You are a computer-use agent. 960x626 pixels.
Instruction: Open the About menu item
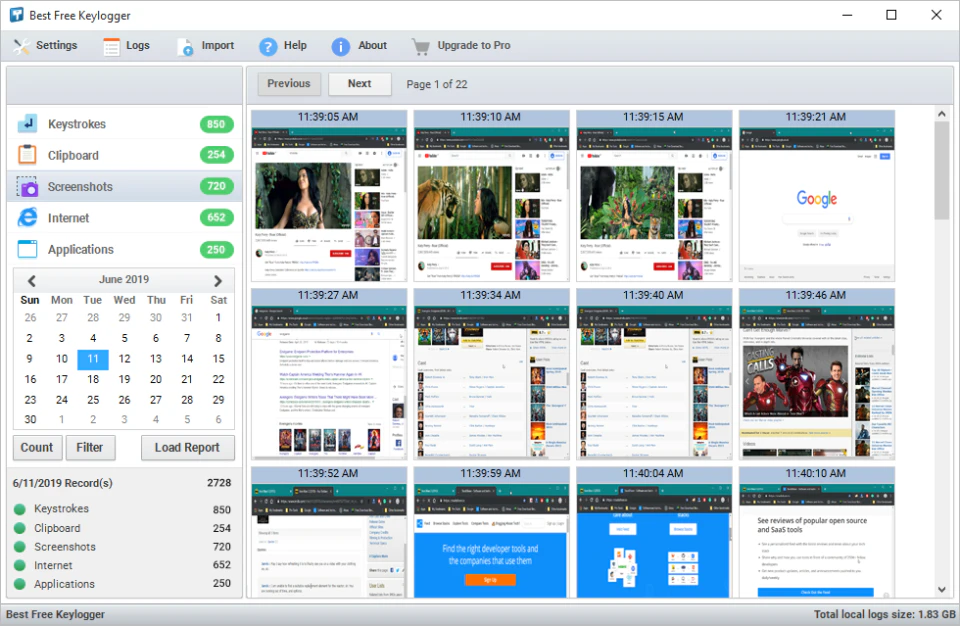point(340,44)
